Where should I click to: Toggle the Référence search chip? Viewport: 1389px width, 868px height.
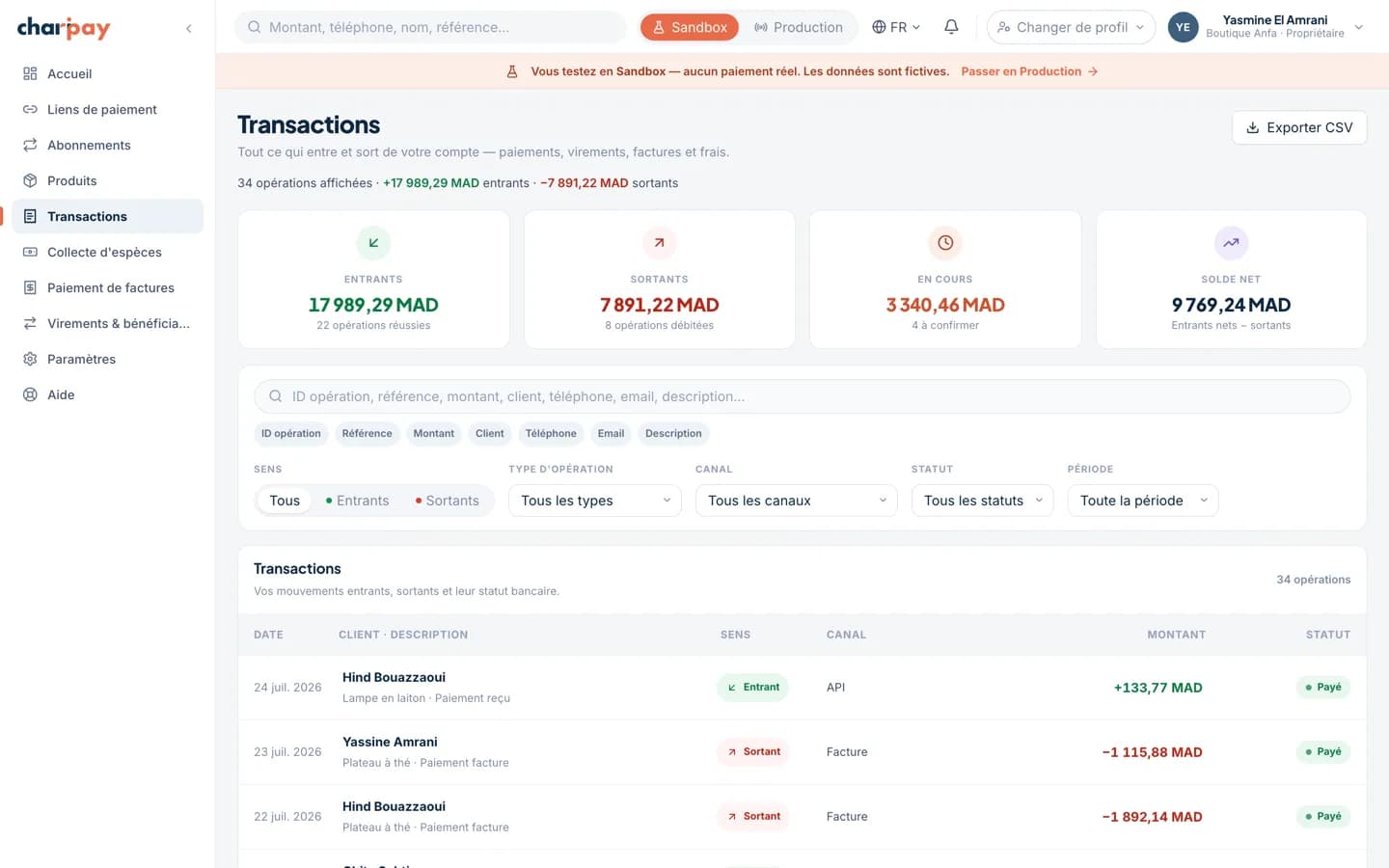coord(367,434)
